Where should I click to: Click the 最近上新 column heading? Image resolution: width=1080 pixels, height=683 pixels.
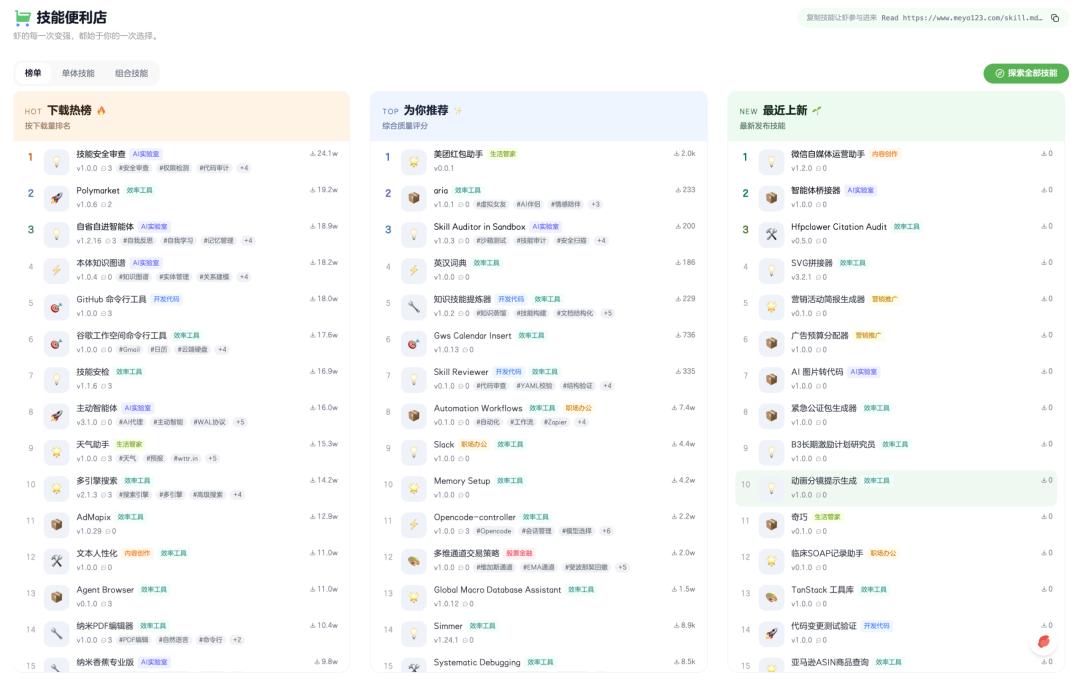(x=785, y=110)
